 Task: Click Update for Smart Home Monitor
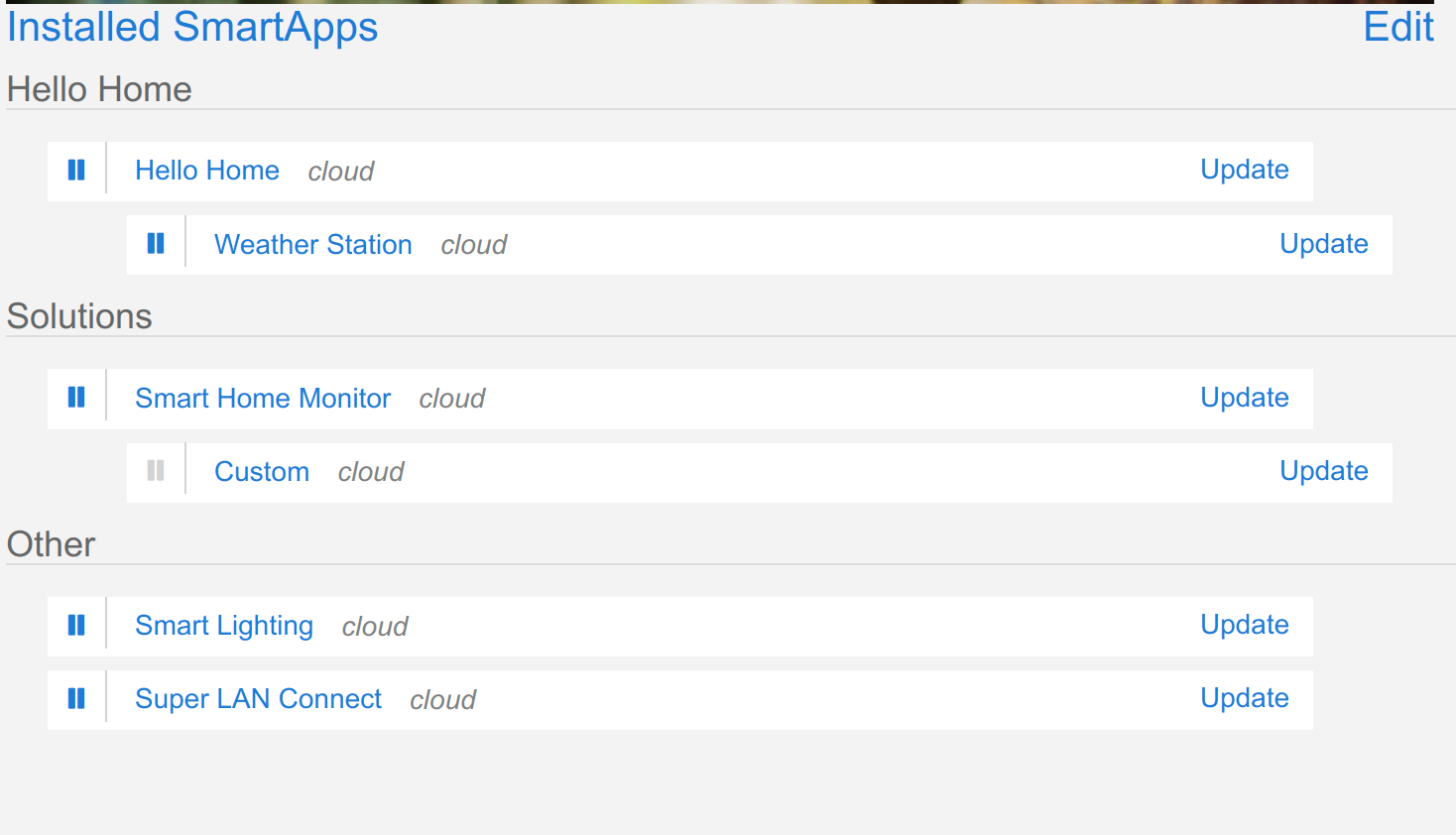pyautogui.click(x=1245, y=398)
